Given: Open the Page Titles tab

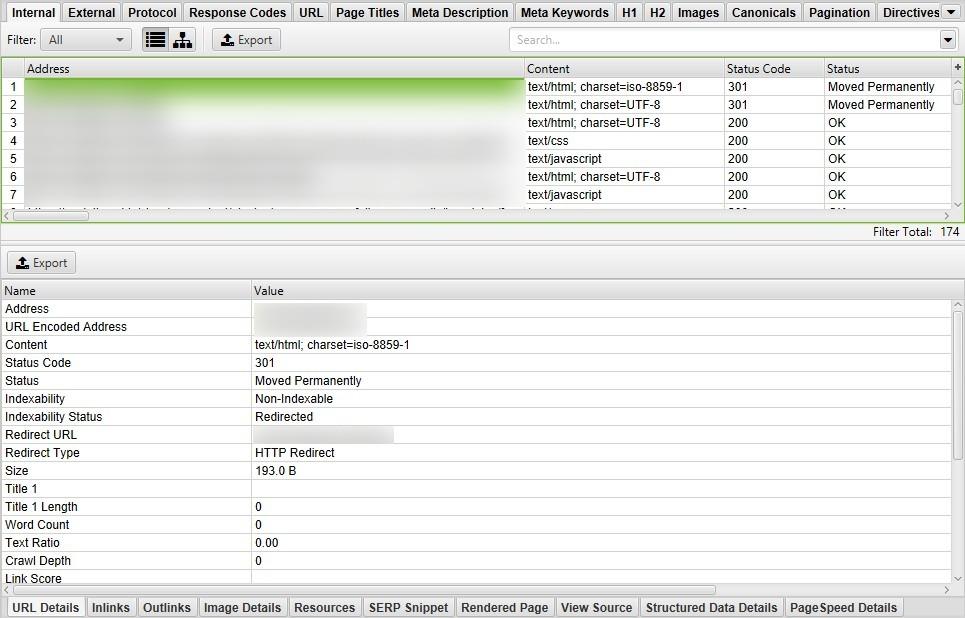Looking at the screenshot, I should click(367, 12).
